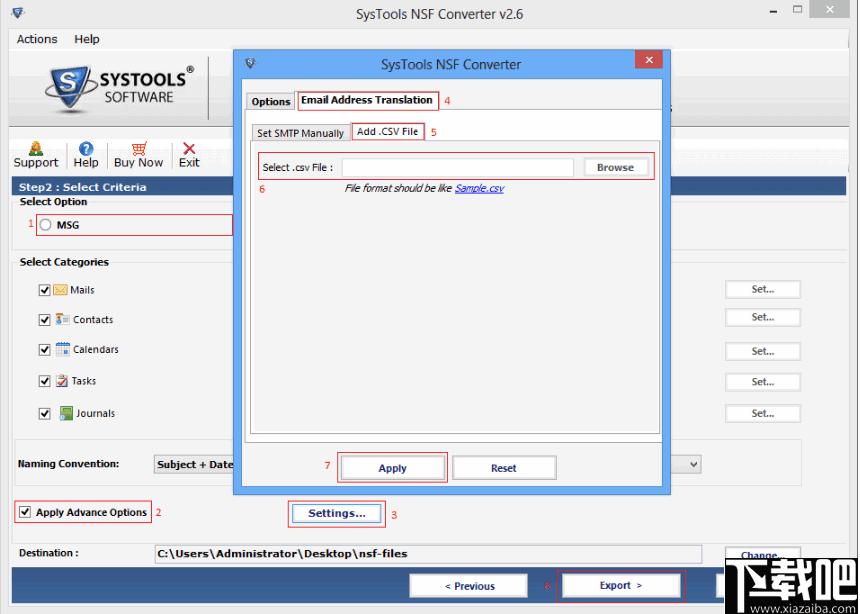Uncheck the Calendars checkbox
Viewport: 860px width, 614px height.
tap(44, 350)
